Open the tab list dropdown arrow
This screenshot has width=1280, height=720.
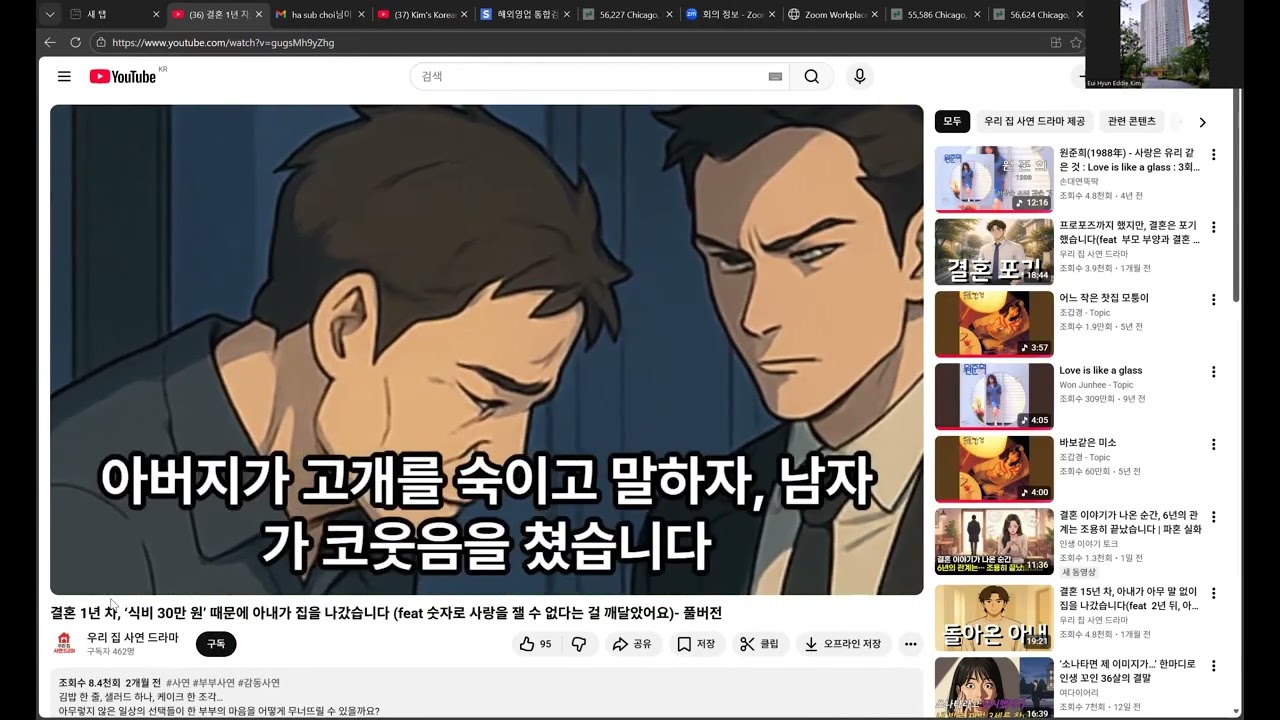[50, 14]
